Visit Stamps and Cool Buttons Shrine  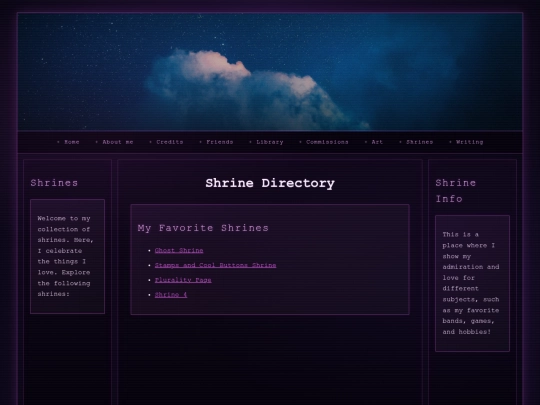point(215,265)
